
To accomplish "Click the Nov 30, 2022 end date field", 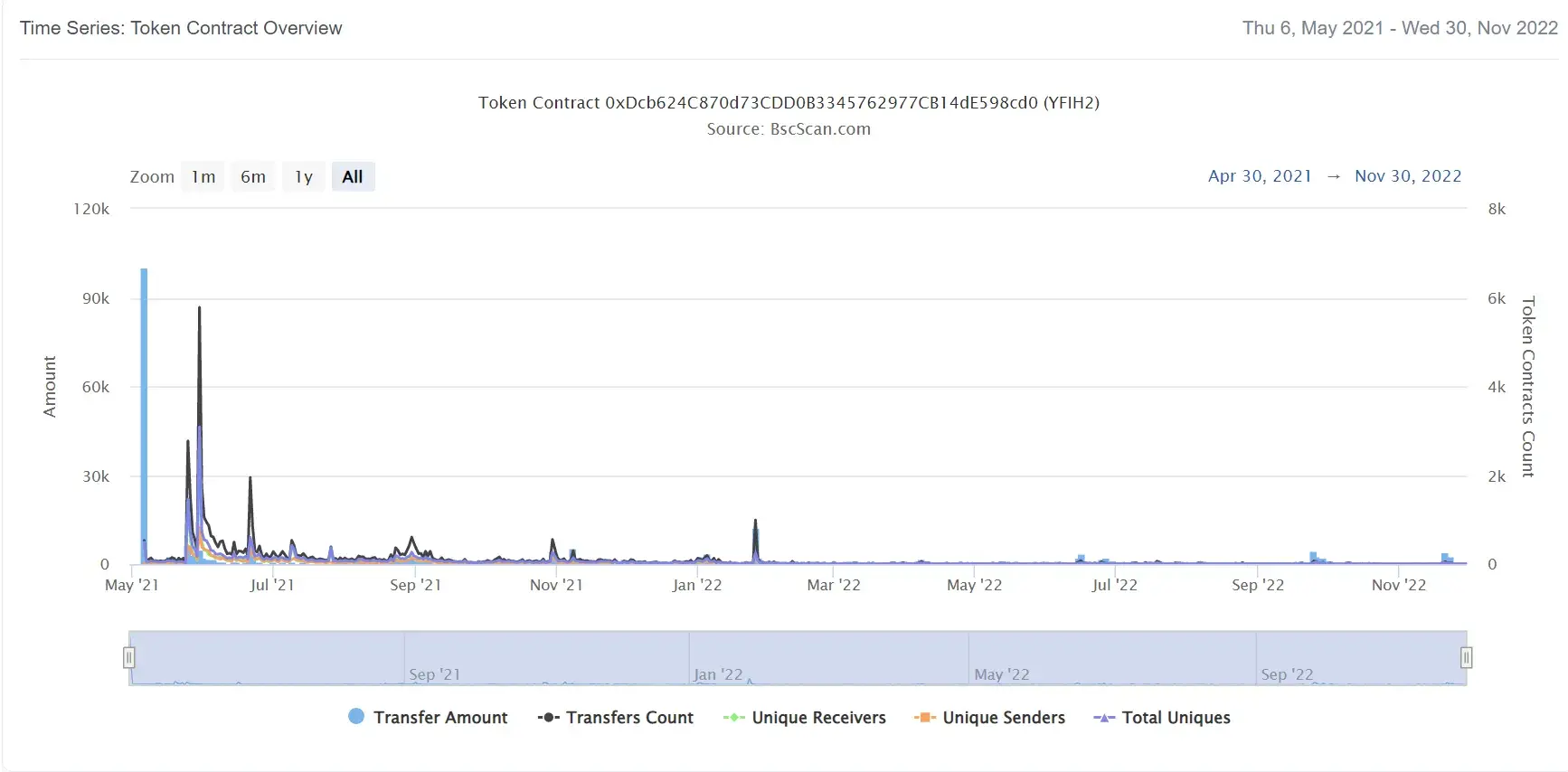I will click(1408, 176).
